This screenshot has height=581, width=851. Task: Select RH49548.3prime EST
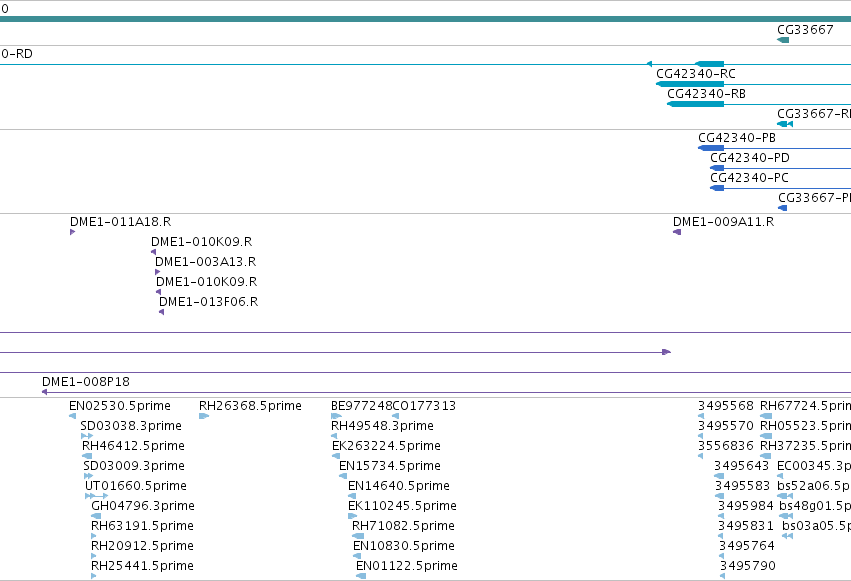pos(382,426)
